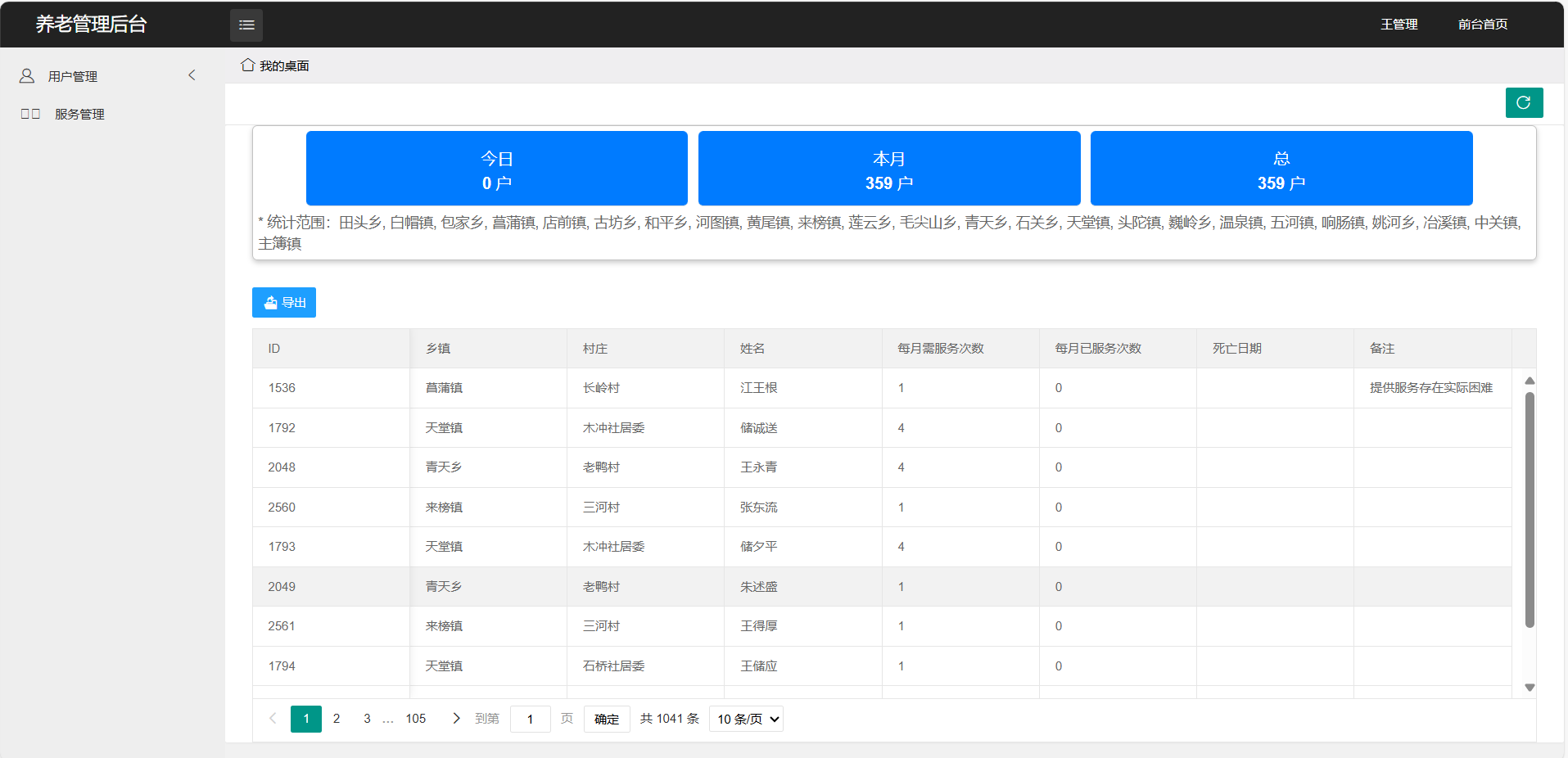Click the page number input field

[531, 719]
